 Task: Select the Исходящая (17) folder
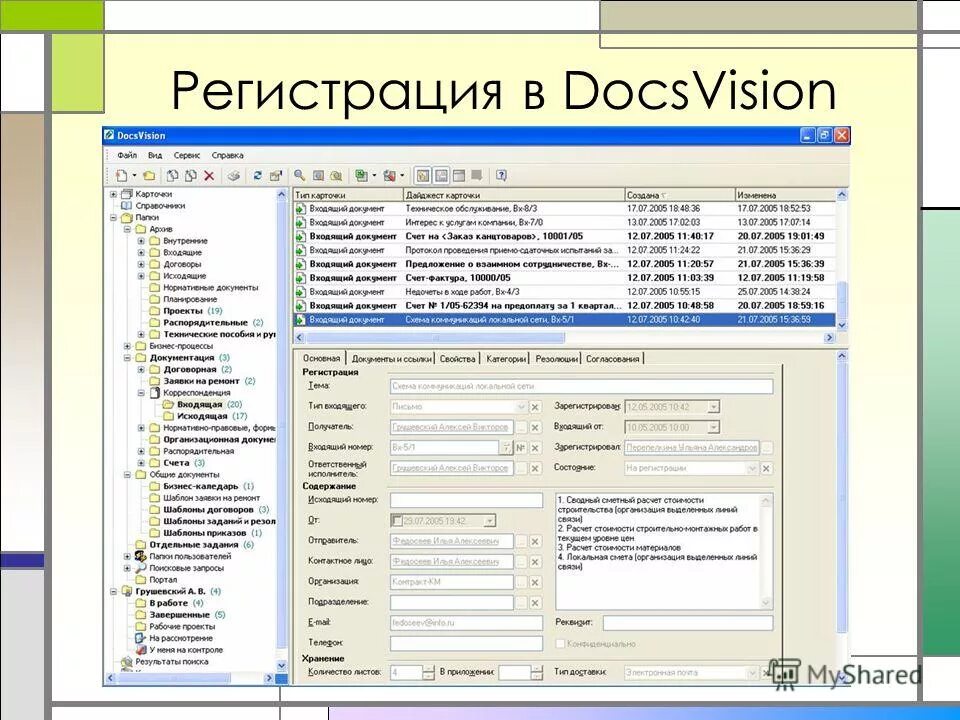tap(204, 416)
